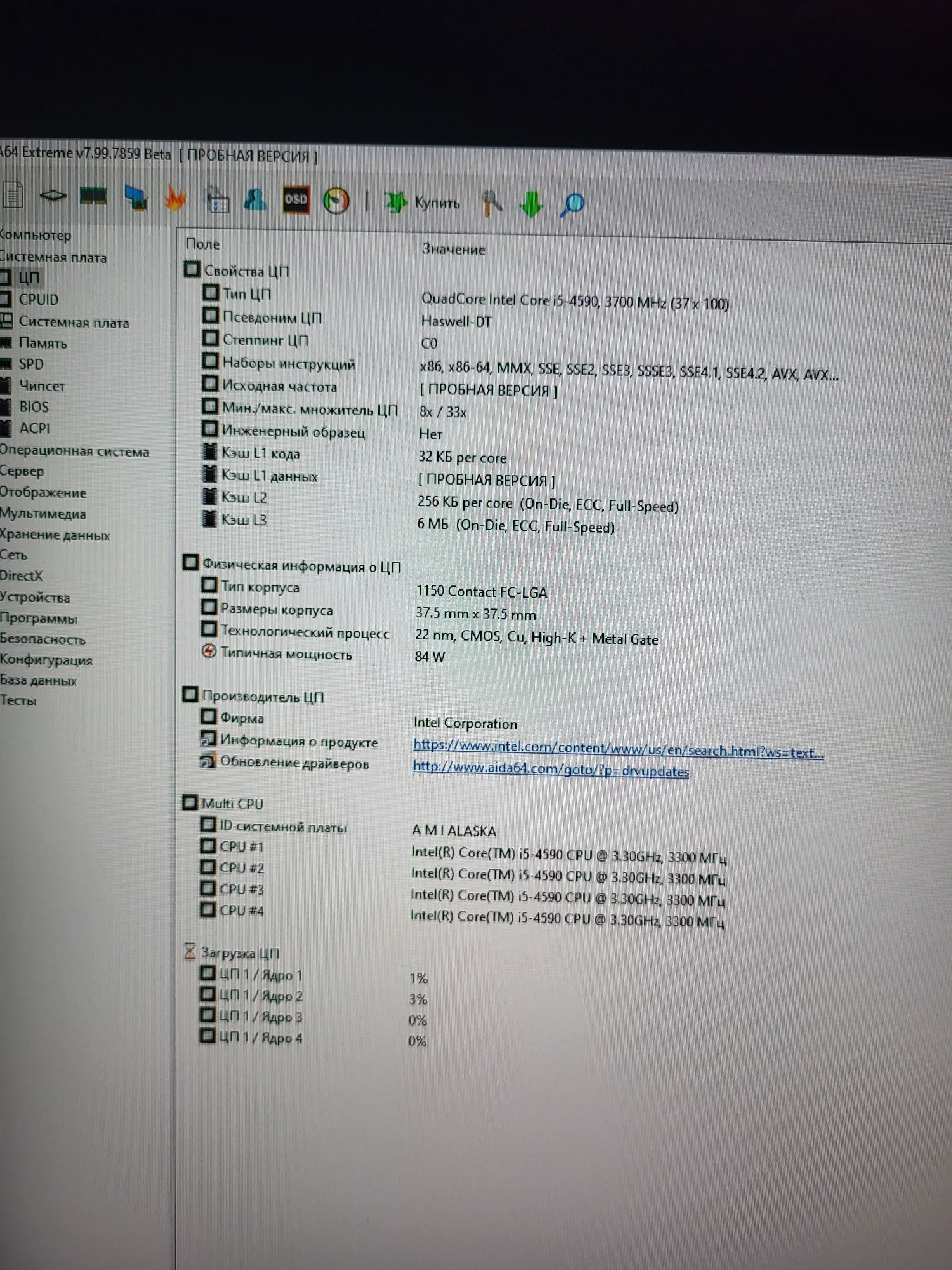Image resolution: width=952 pixels, height=1270 pixels.
Task: Open Хранение данных category
Action: point(55,535)
